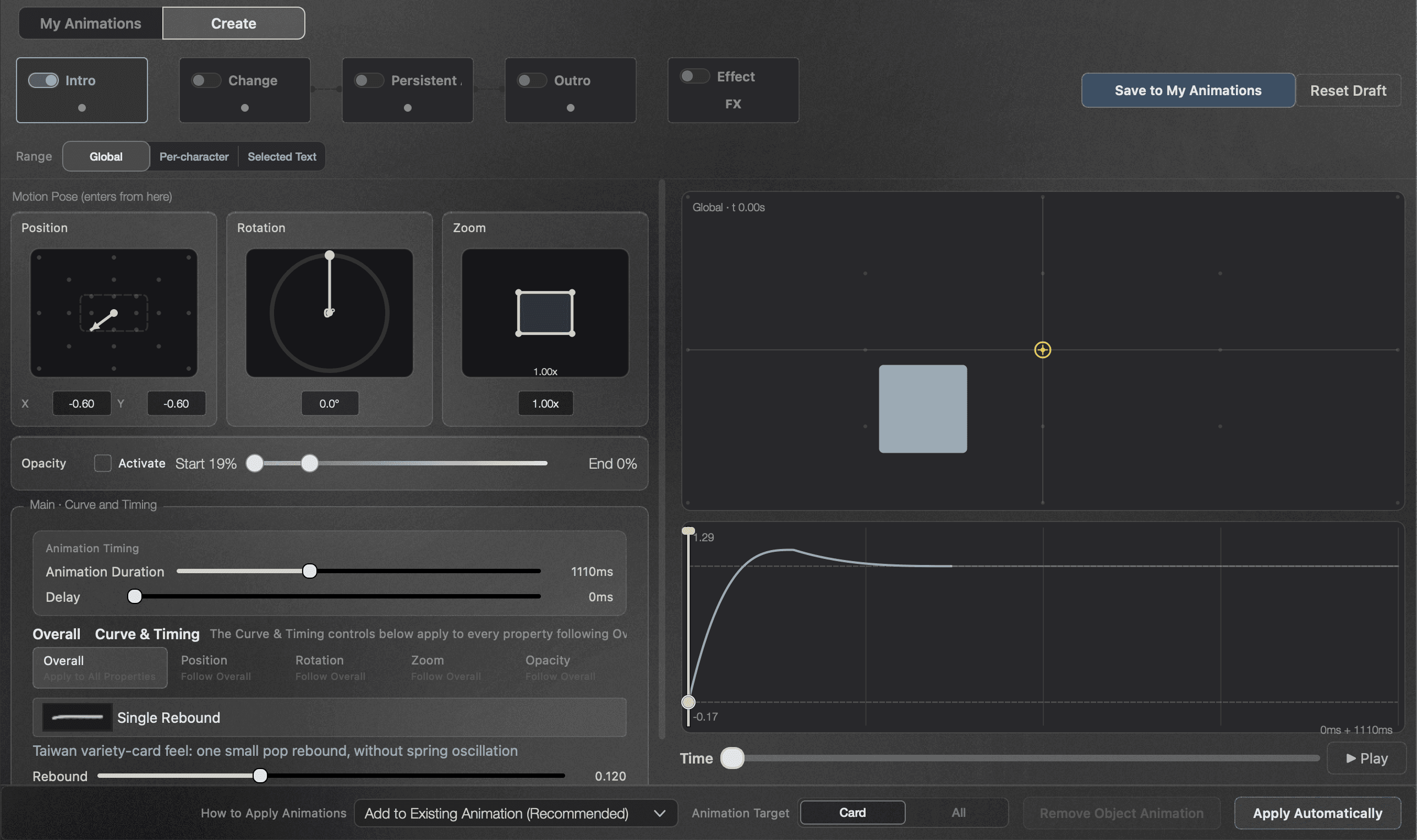Click the gray preview square object
The image size is (1417, 840).
pos(923,409)
